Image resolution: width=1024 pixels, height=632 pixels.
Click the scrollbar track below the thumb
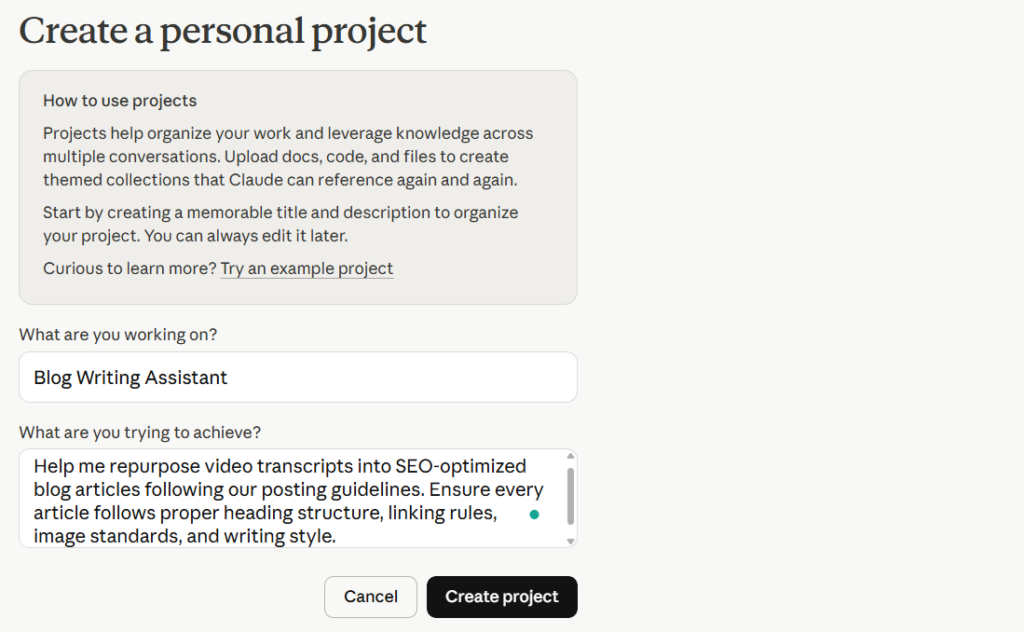point(570,531)
